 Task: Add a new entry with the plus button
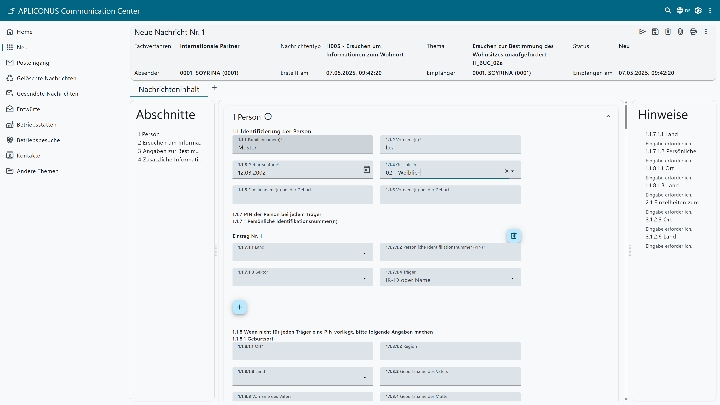(x=239, y=307)
